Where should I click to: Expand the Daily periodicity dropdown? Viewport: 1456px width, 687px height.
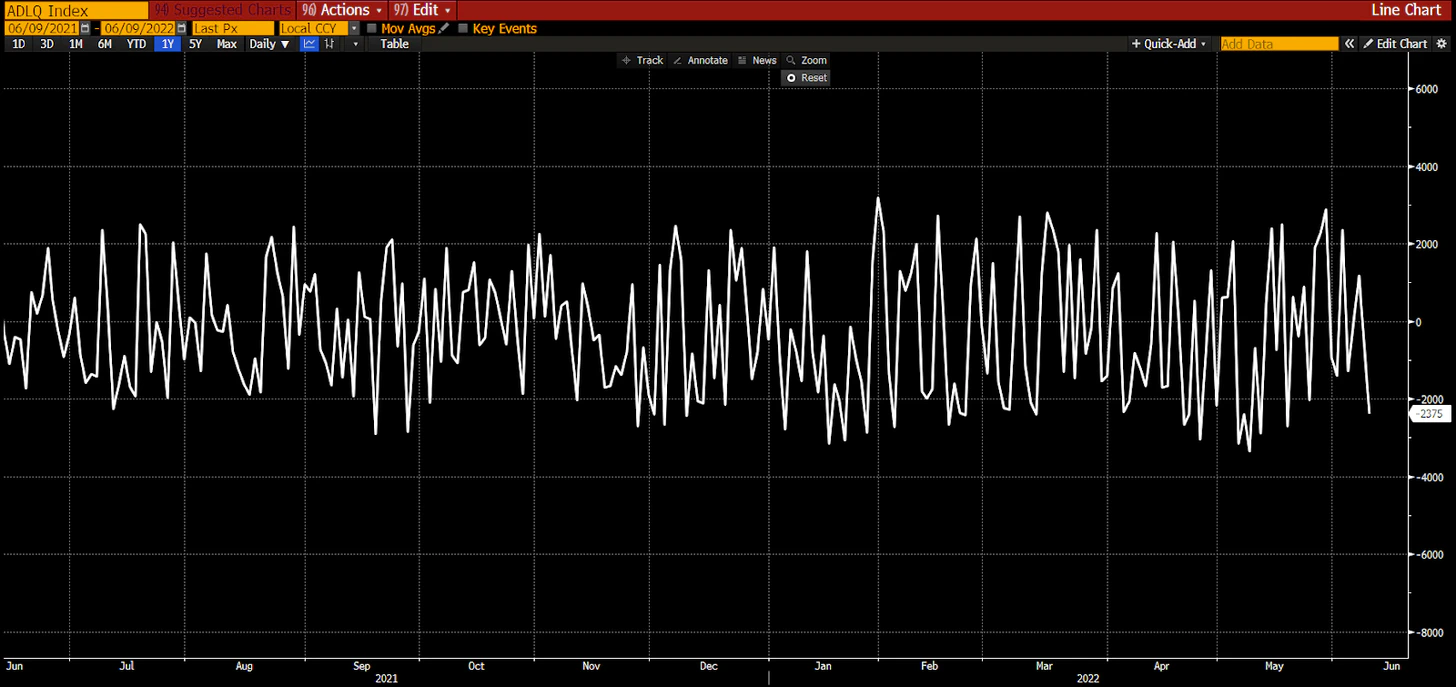point(269,44)
